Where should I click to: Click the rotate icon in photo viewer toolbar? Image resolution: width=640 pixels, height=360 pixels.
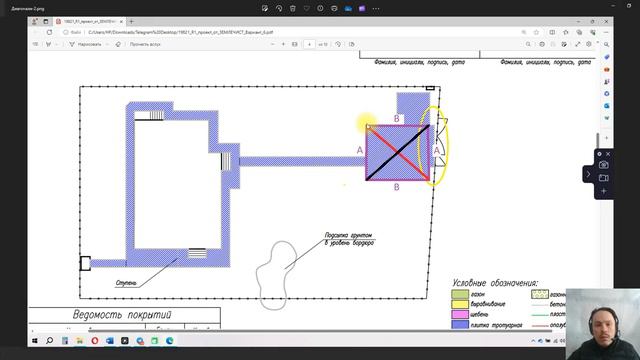pyautogui.click(x=279, y=8)
